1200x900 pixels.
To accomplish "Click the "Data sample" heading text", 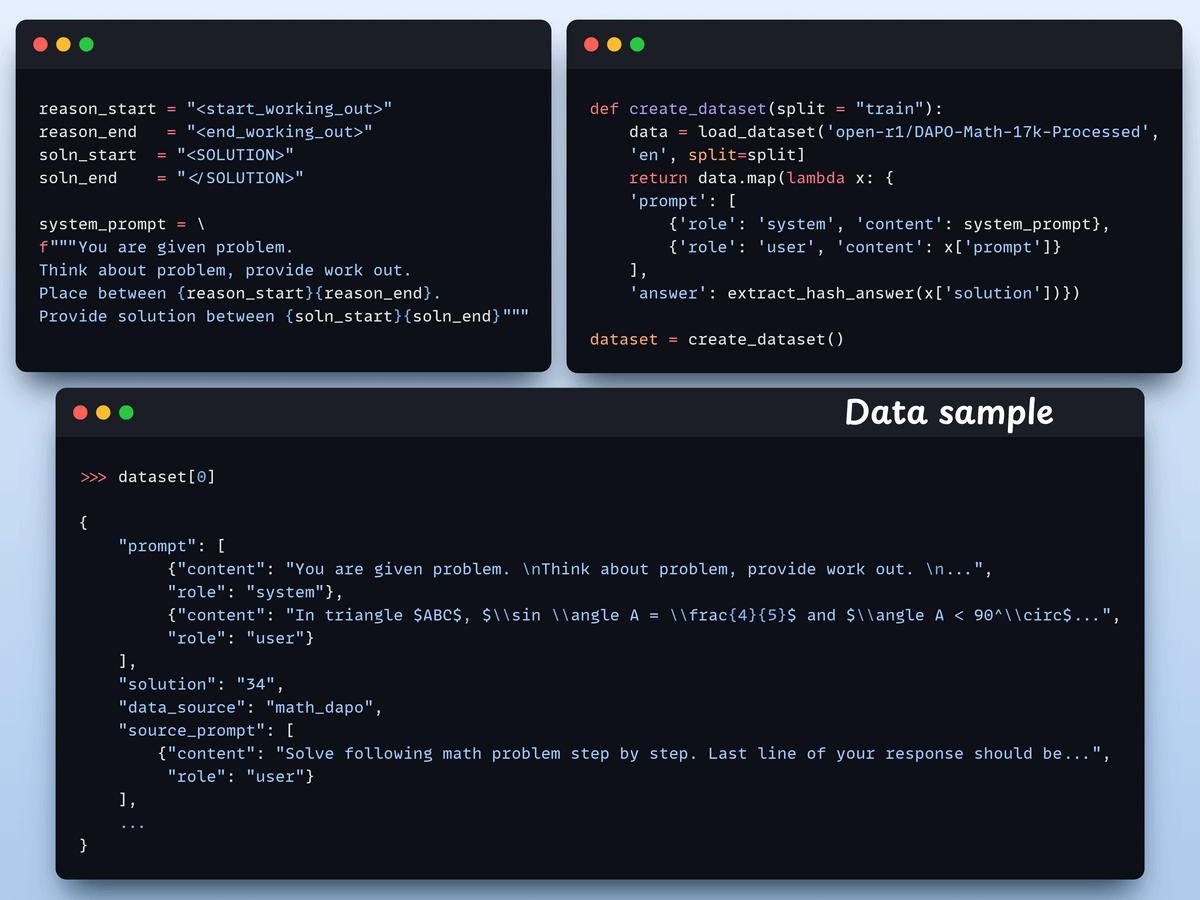I will point(948,412).
